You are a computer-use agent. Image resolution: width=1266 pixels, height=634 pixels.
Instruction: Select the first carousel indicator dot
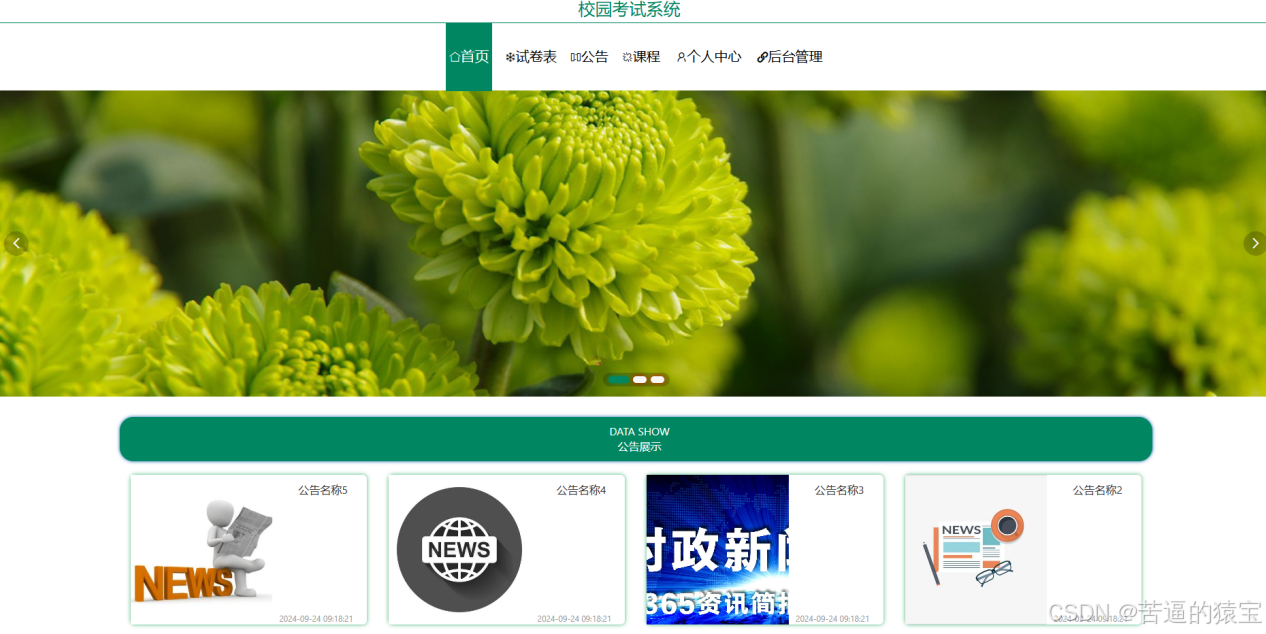point(618,379)
